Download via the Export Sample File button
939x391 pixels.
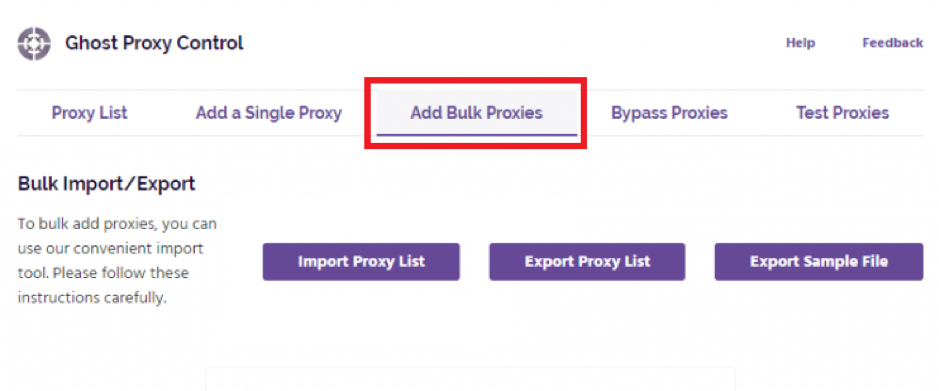(x=819, y=262)
